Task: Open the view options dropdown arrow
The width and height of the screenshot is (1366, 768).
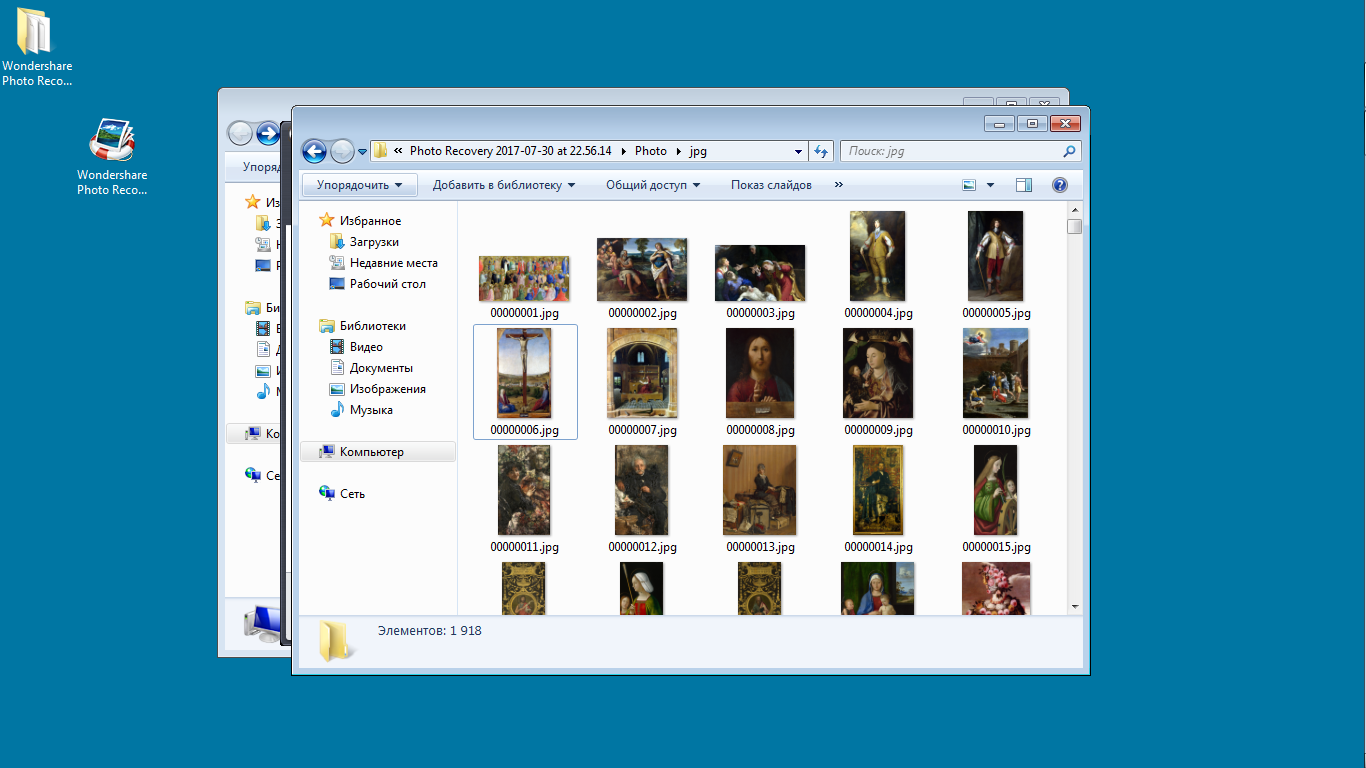Action: click(x=990, y=185)
